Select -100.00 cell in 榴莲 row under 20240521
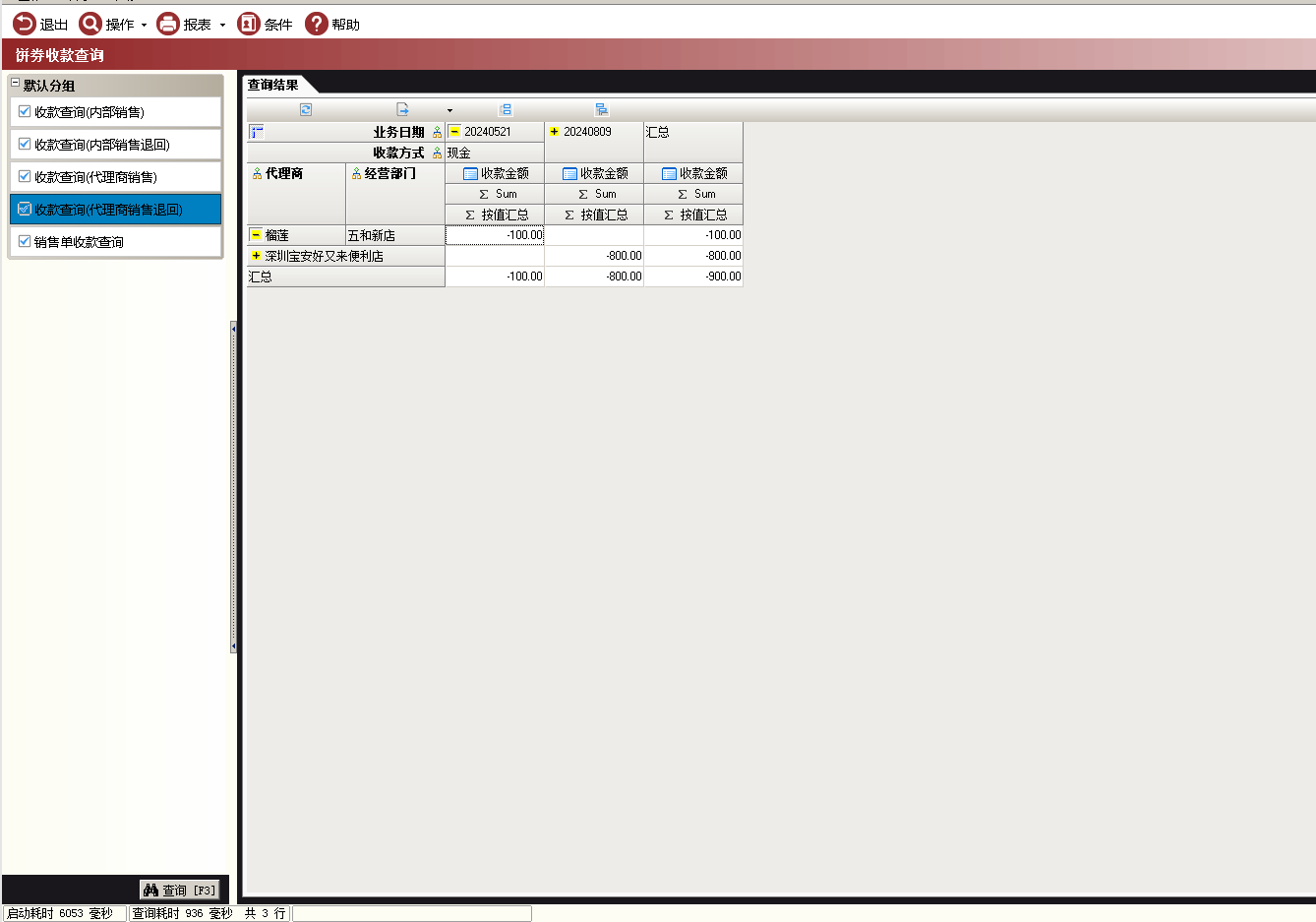 click(495, 235)
